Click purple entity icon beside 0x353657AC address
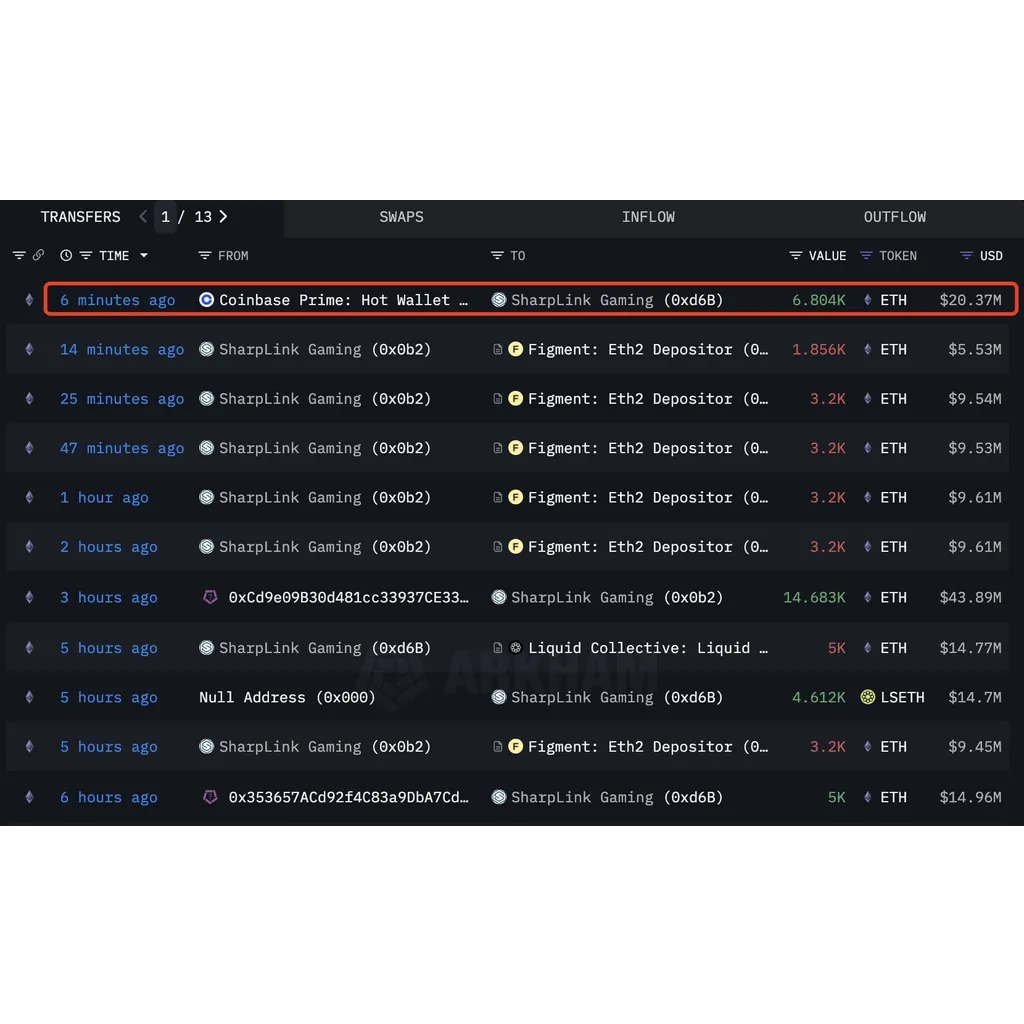Viewport: 1024px width, 1024px height. click(x=210, y=797)
